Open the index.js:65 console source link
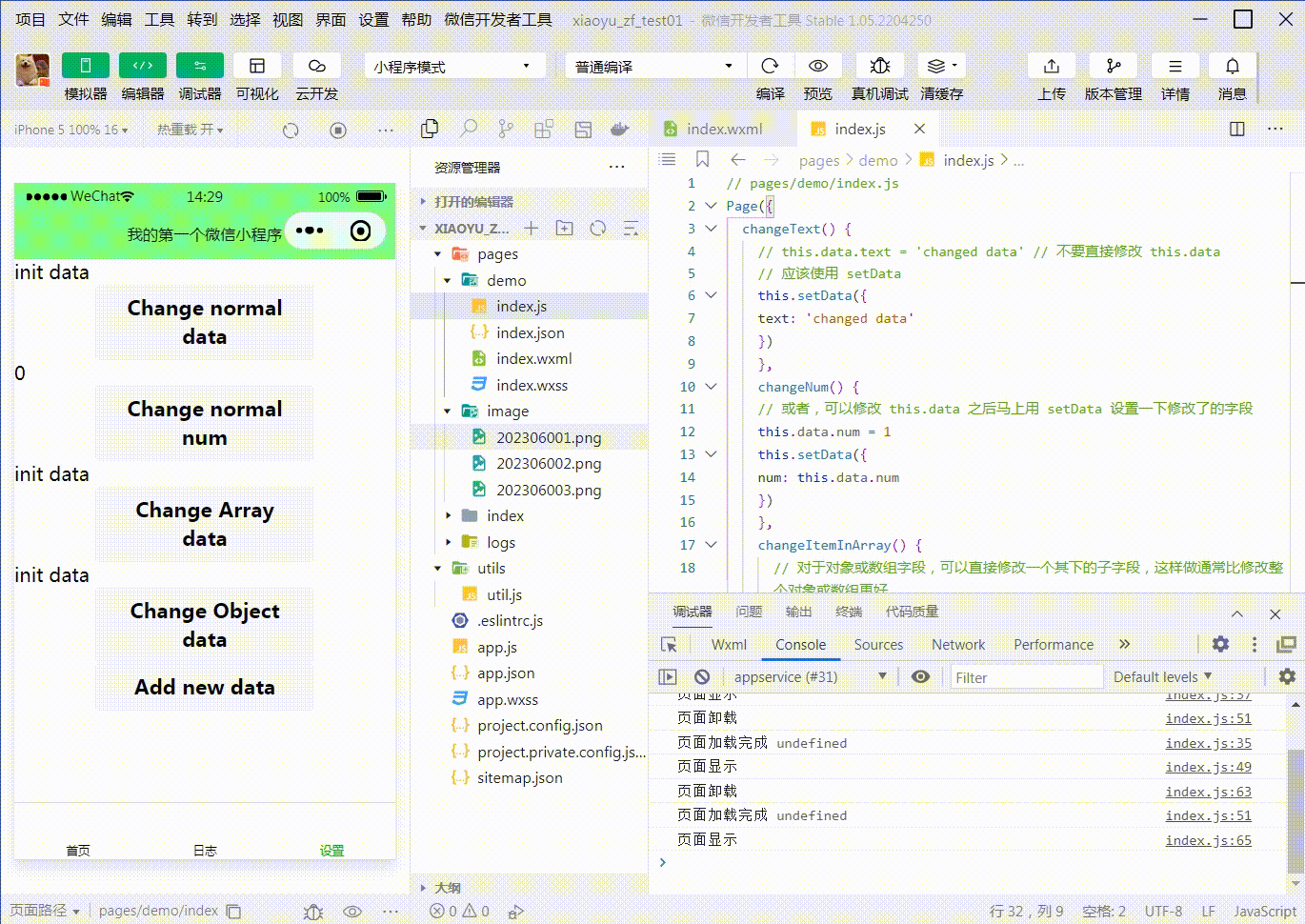The height and width of the screenshot is (924, 1305). pyautogui.click(x=1208, y=840)
